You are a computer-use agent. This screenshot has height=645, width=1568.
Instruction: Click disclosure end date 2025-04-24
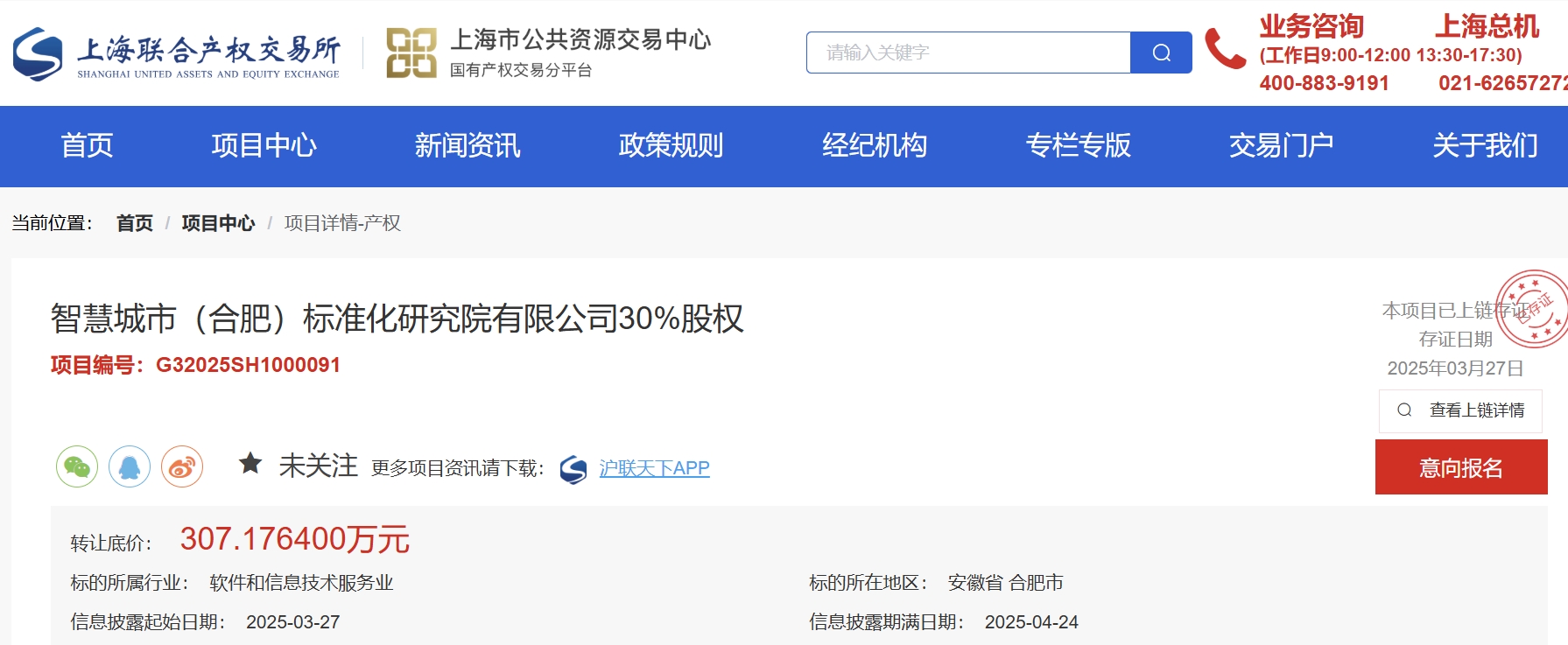(1031, 622)
